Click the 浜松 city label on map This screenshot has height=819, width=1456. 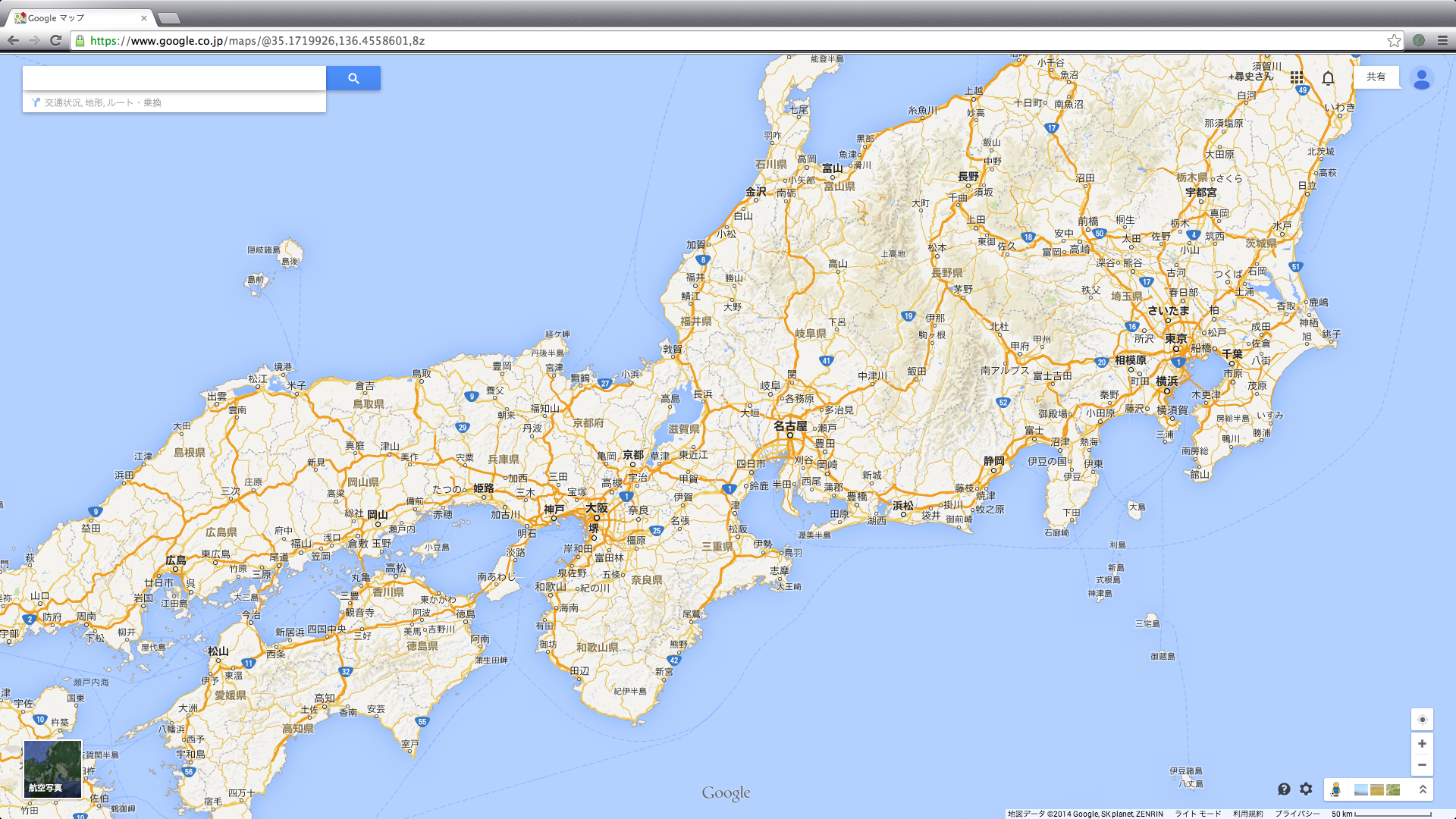pyautogui.click(x=903, y=505)
